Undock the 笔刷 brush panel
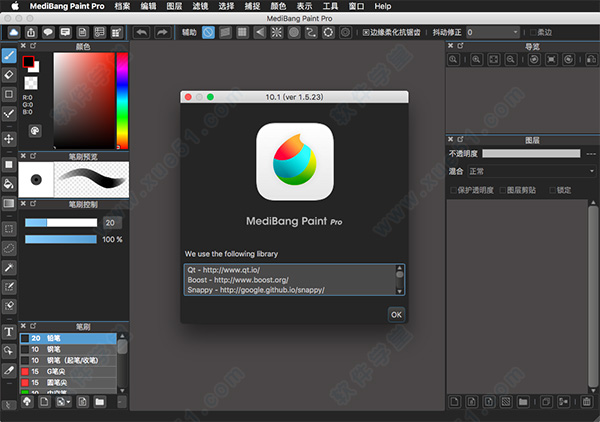Screen dimensions: 600x422 click(x=33, y=326)
